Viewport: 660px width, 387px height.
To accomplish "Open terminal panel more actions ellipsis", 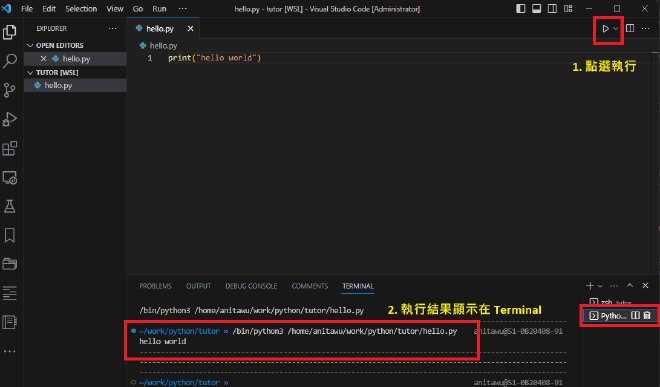I will (614, 286).
